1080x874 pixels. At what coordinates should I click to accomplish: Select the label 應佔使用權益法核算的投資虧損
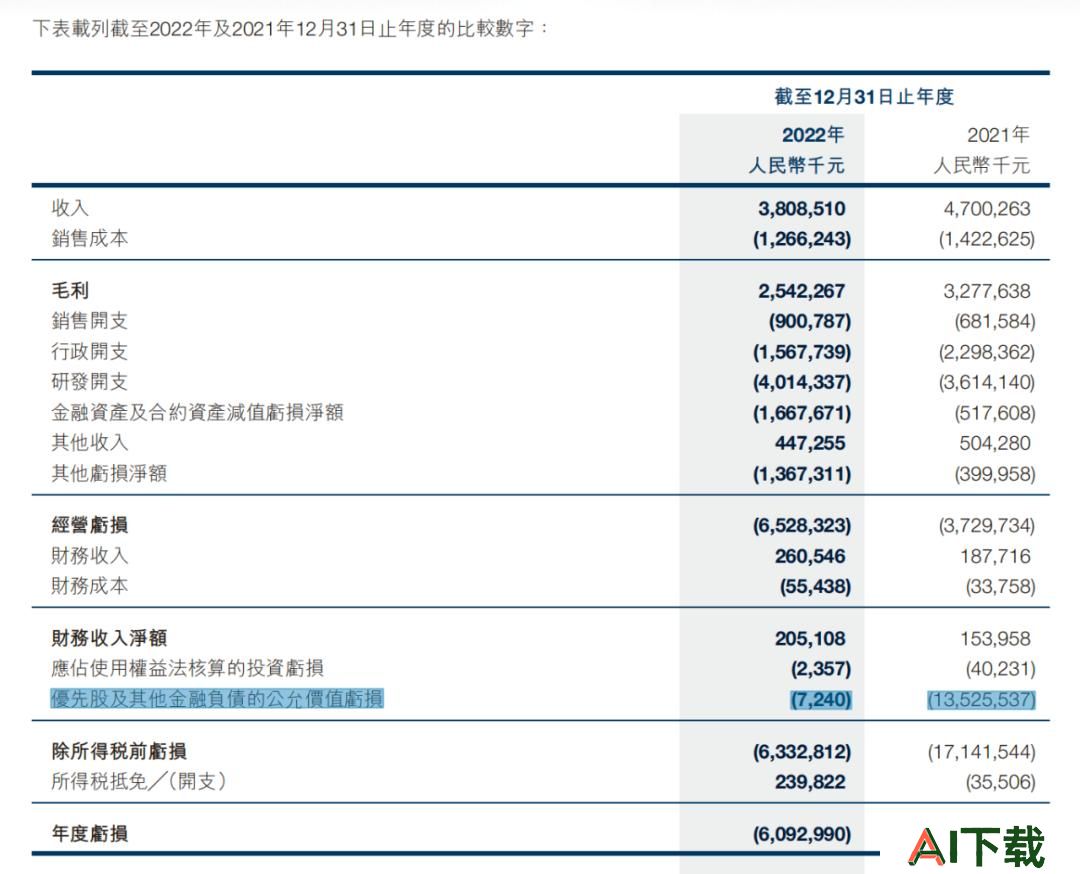[x=187, y=668]
